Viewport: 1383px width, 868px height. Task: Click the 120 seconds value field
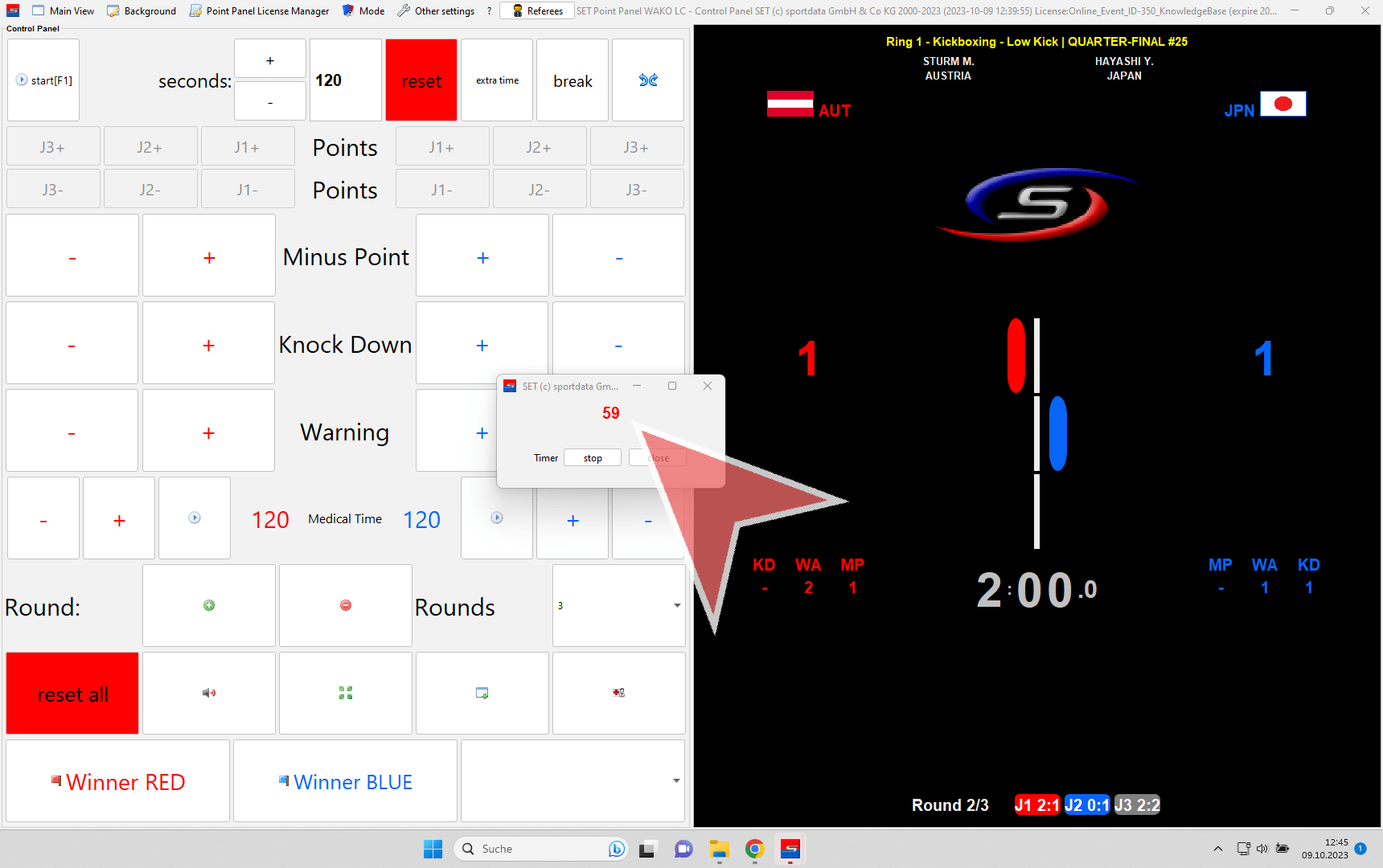pos(345,80)
